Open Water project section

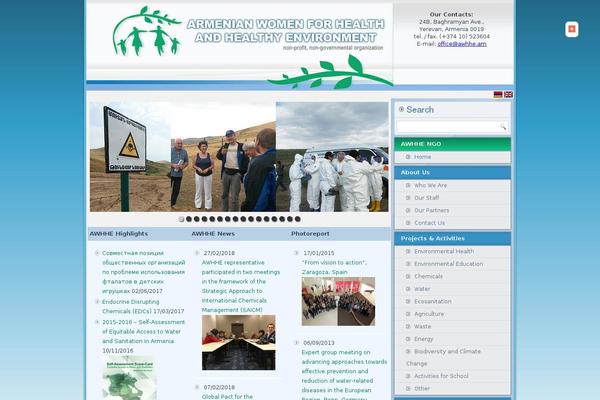tap(422, 289)
